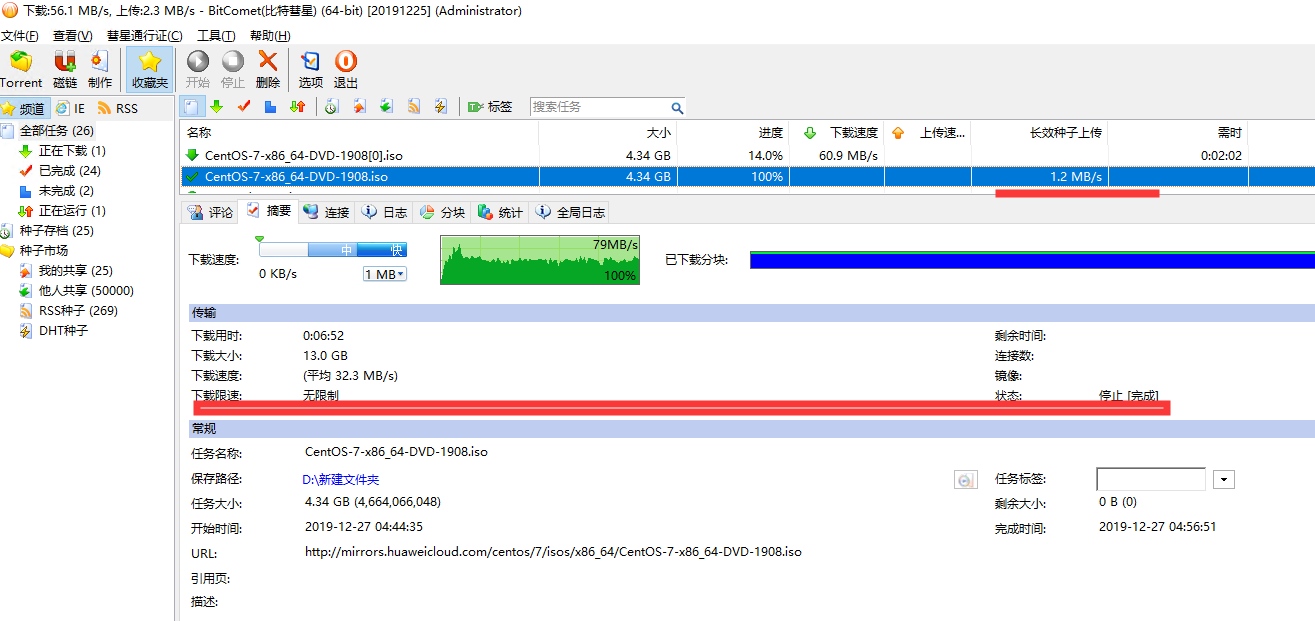Click the others' shares icon in filter bar
Image resolution: width=1315 pixels, height=621 pixels.
pos(386,106)
